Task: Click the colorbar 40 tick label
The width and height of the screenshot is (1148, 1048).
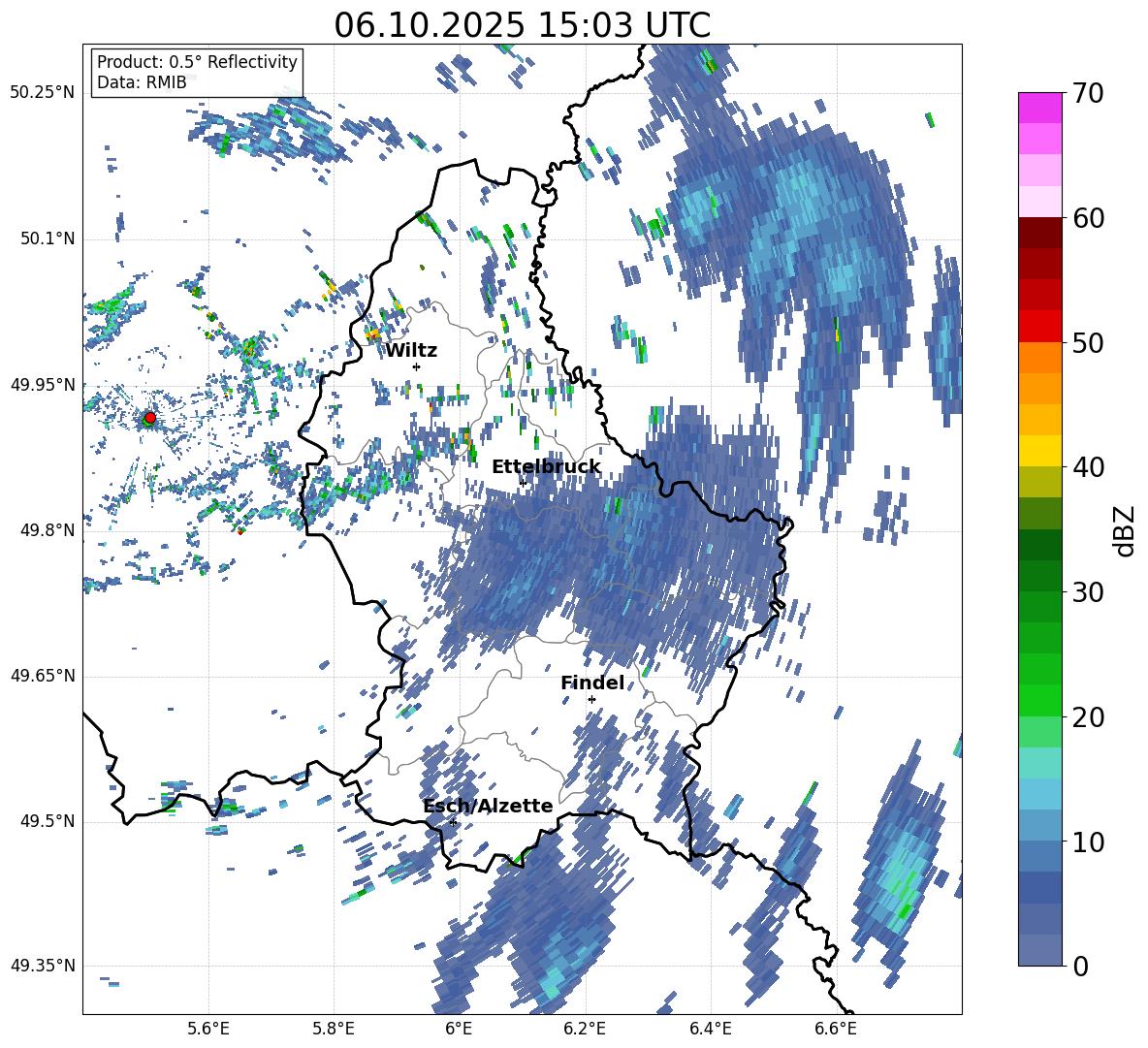Action: coord(1088,467)
